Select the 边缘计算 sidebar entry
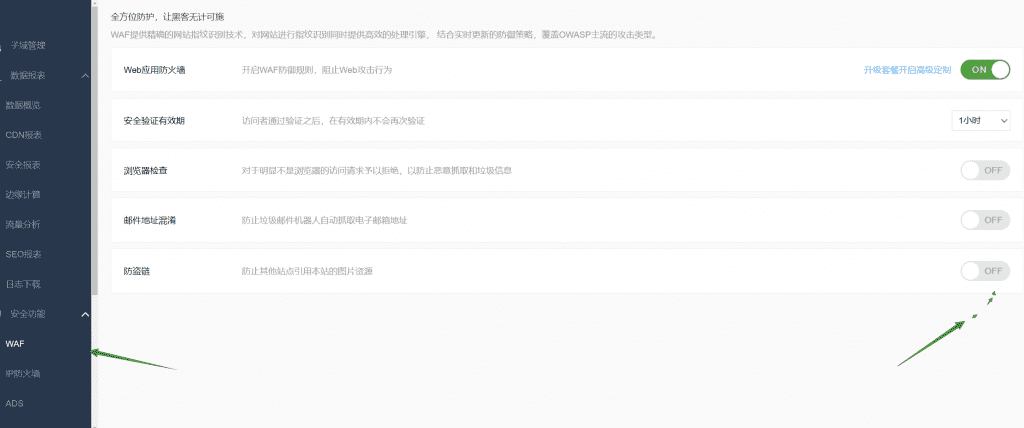1024x428 pixels. [23, 195]
